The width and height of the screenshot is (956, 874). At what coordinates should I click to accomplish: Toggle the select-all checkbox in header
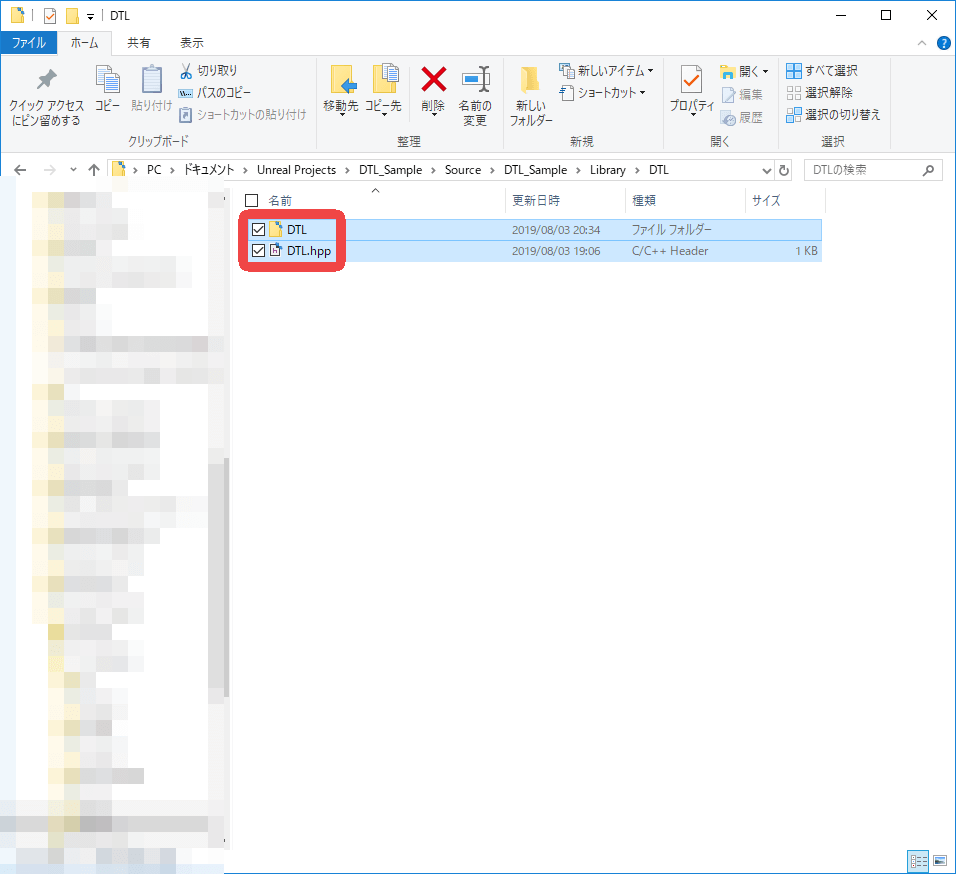[252, 201]
